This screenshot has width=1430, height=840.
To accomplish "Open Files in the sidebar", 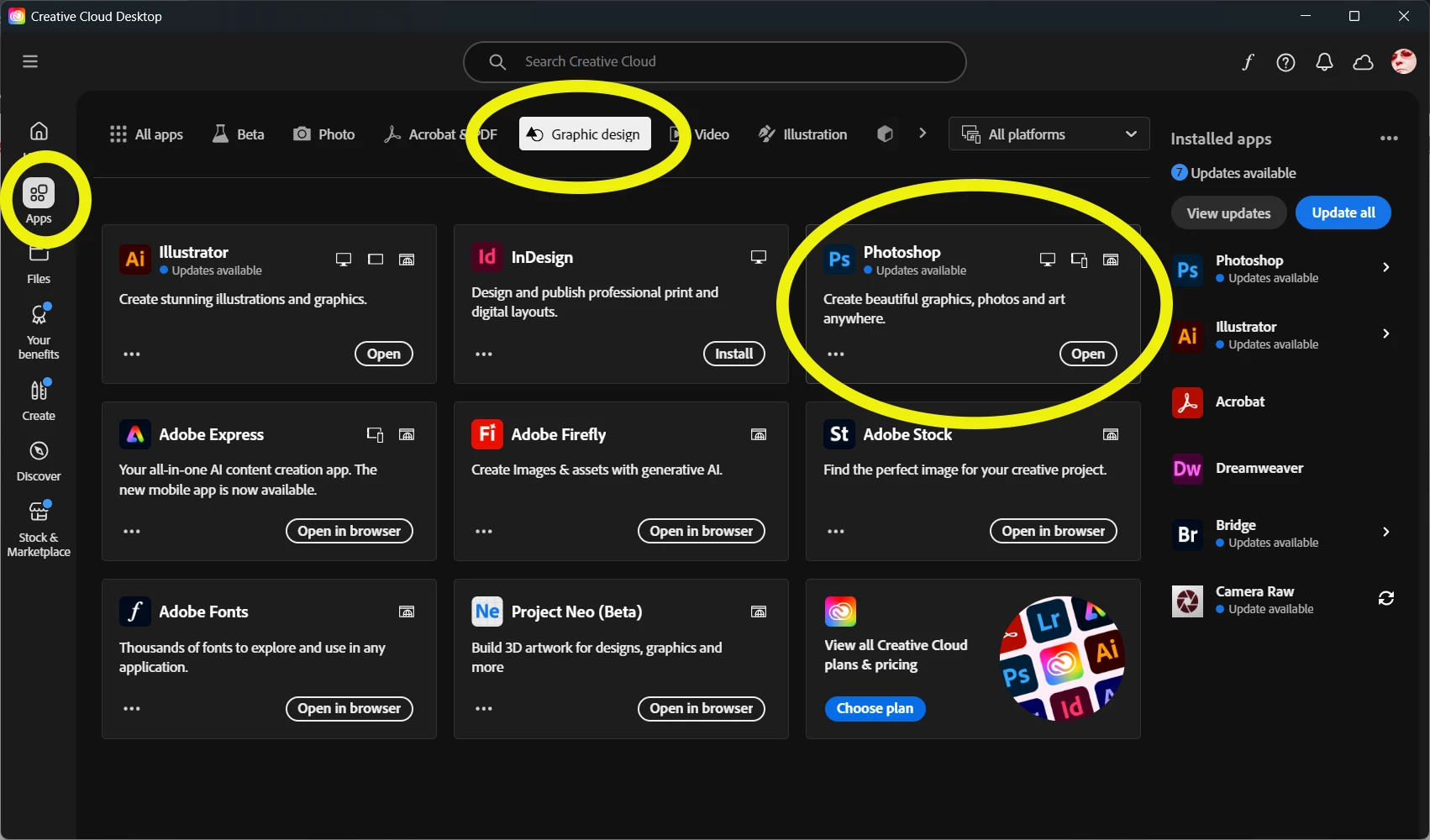I will coord(39,265).
